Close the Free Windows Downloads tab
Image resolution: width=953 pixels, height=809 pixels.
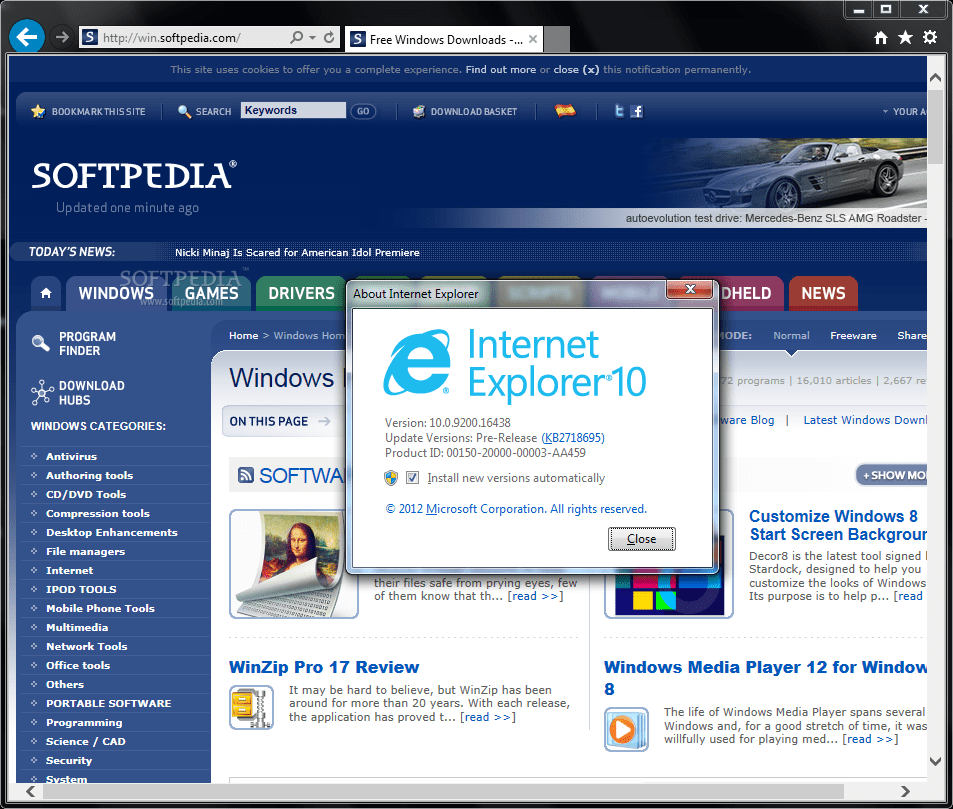coord(533,39)
